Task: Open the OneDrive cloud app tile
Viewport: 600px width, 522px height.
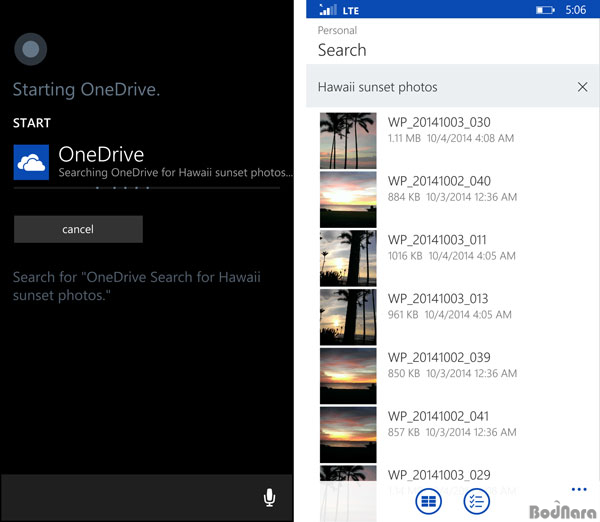Action: click(31, 162)
